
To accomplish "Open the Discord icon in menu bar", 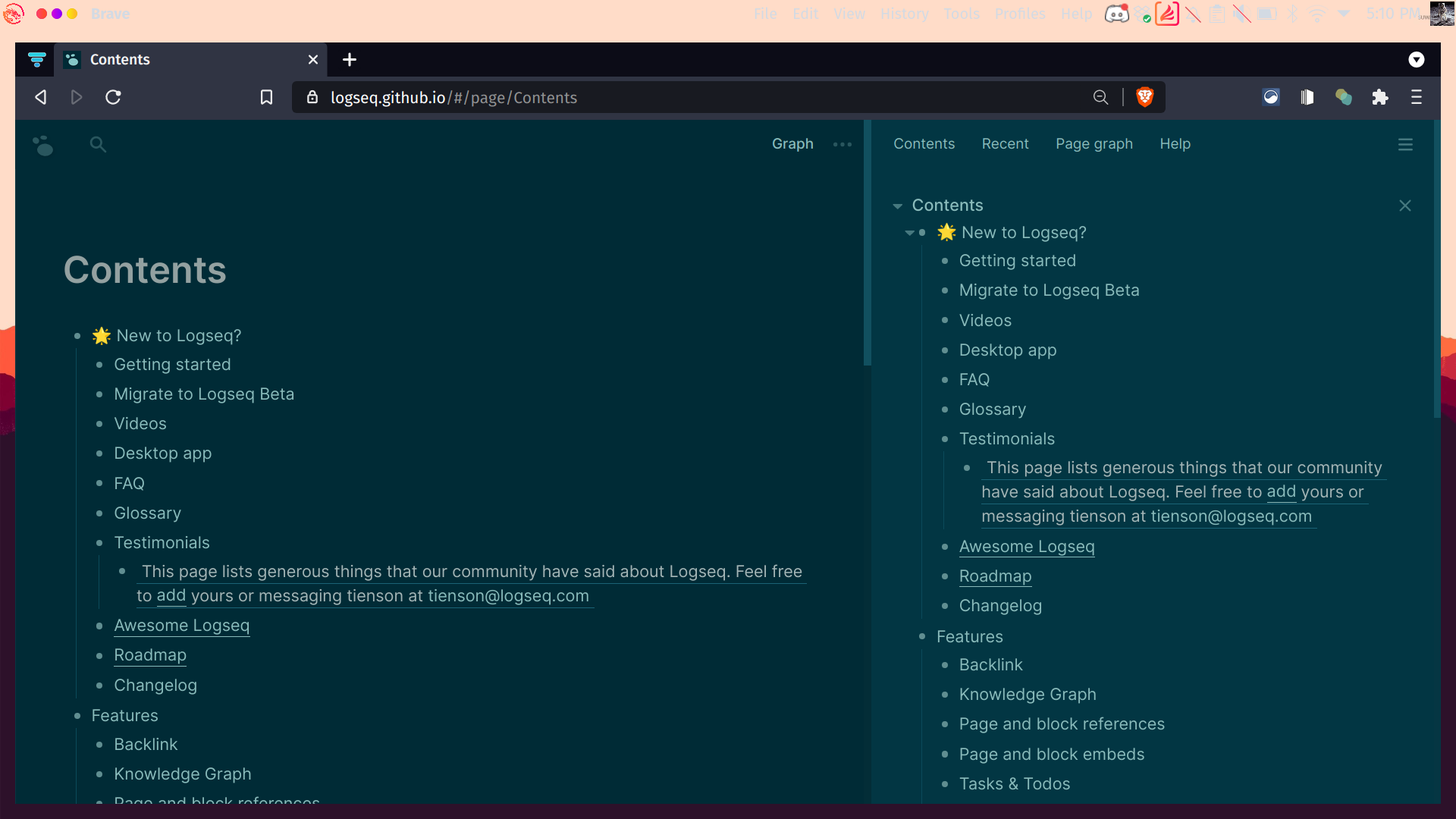I will (1117, 14).
